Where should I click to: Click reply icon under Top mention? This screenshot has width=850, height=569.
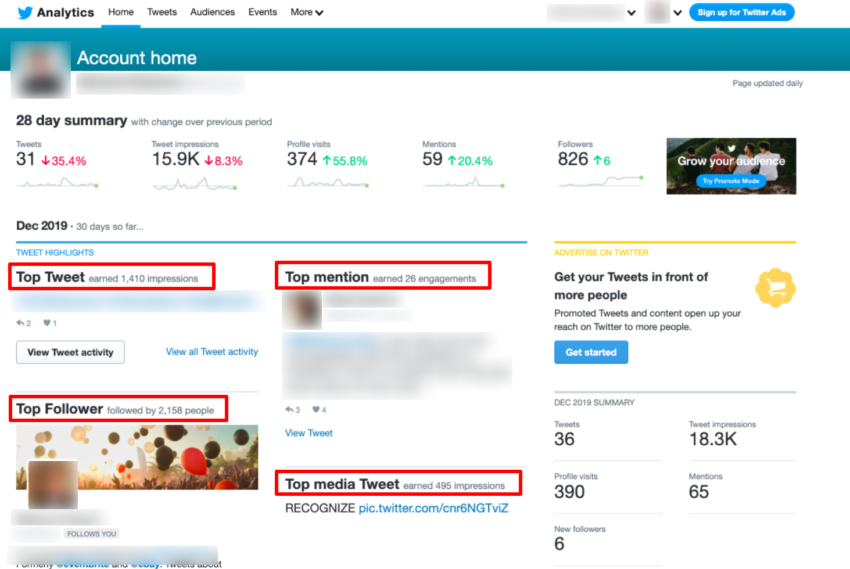click(x=290, y=409)
